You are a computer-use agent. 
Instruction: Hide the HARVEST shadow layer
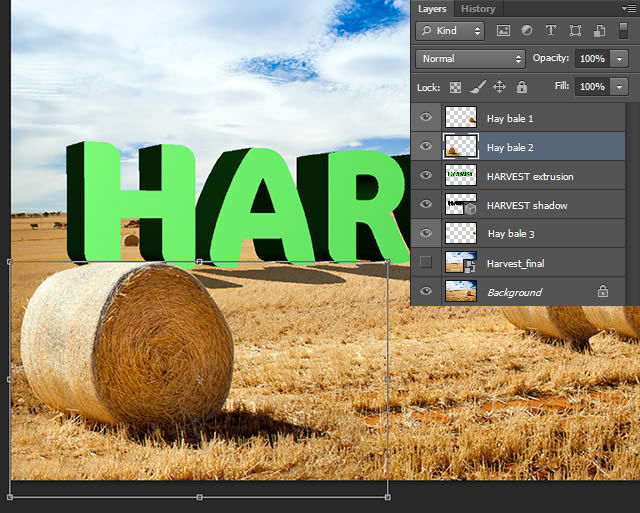coord(426,204)
